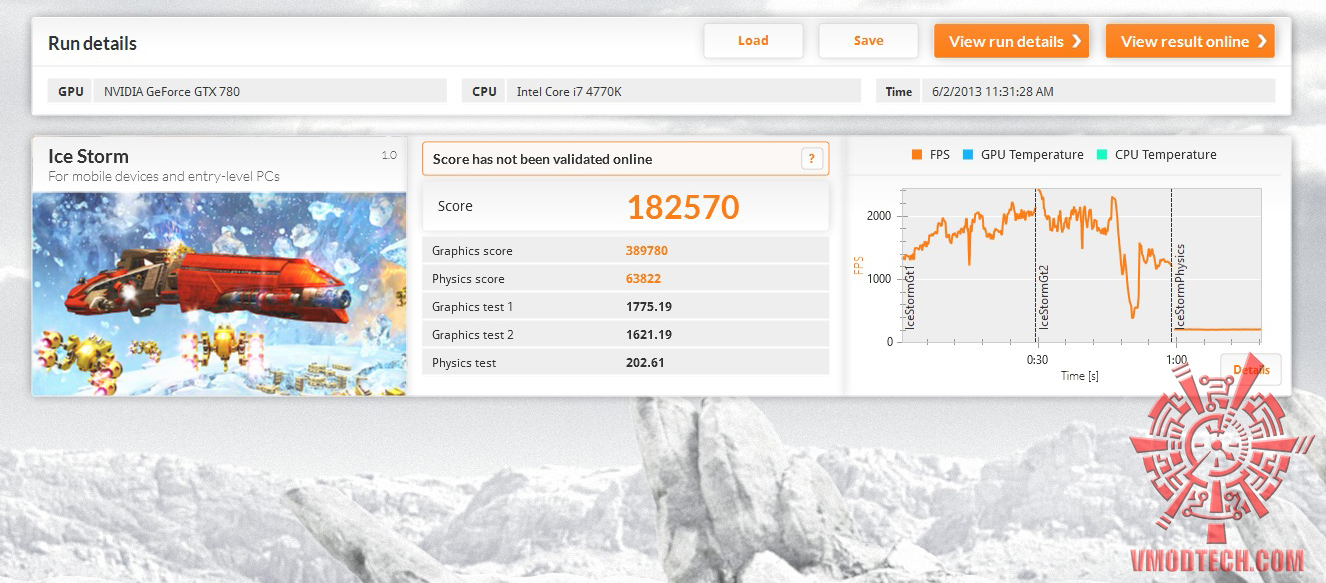Screen dimensions: 1326x583
Task: Click the version number 1.0
Action: [x=389, y=155]
